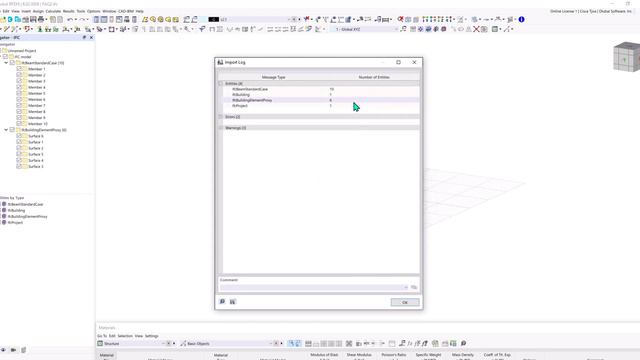Select the IfcBeamStandardCase row in Import Log
Screen dimensions: 640x360
[x=321, y=89]
